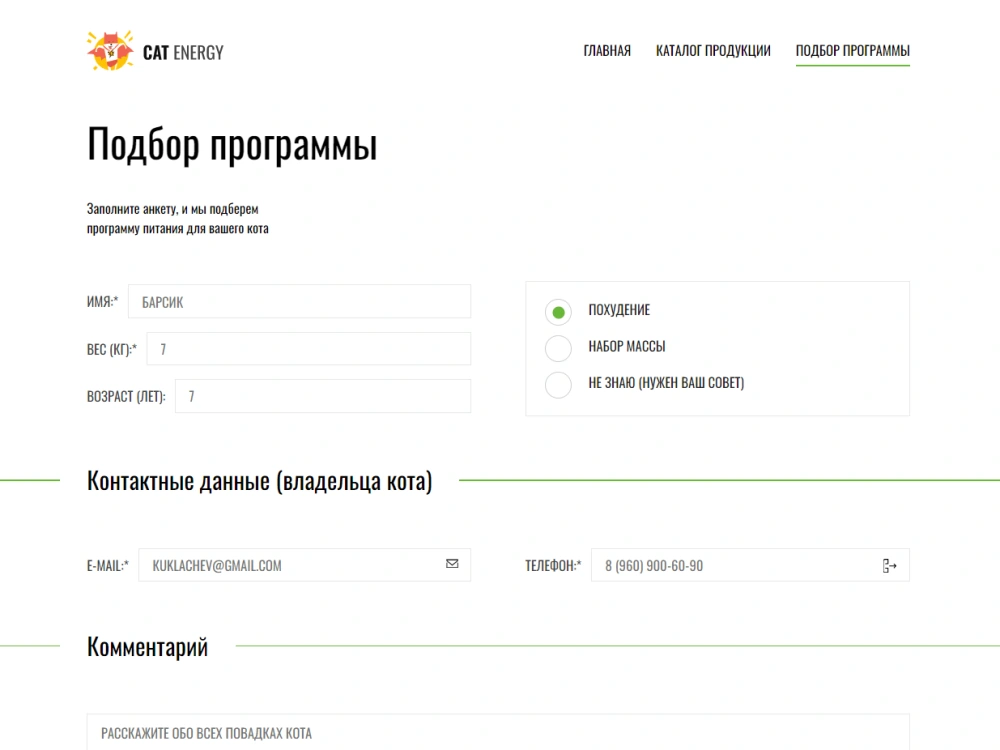Click the Комментарий section heading
1000x750 pixels.
[x=147, y=647]
